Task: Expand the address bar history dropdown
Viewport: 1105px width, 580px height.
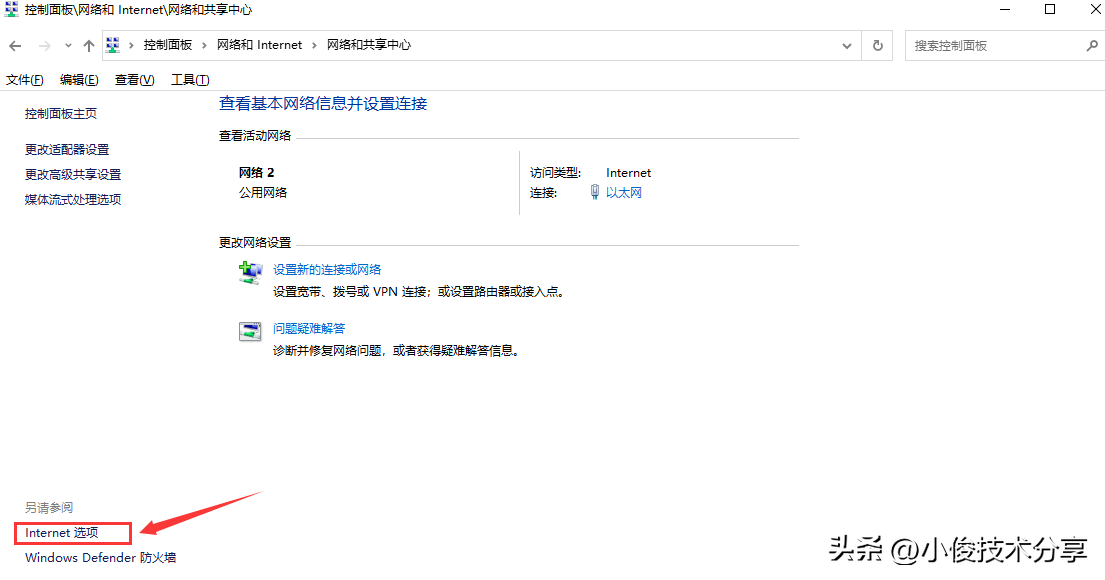Action: pos(847,46)
